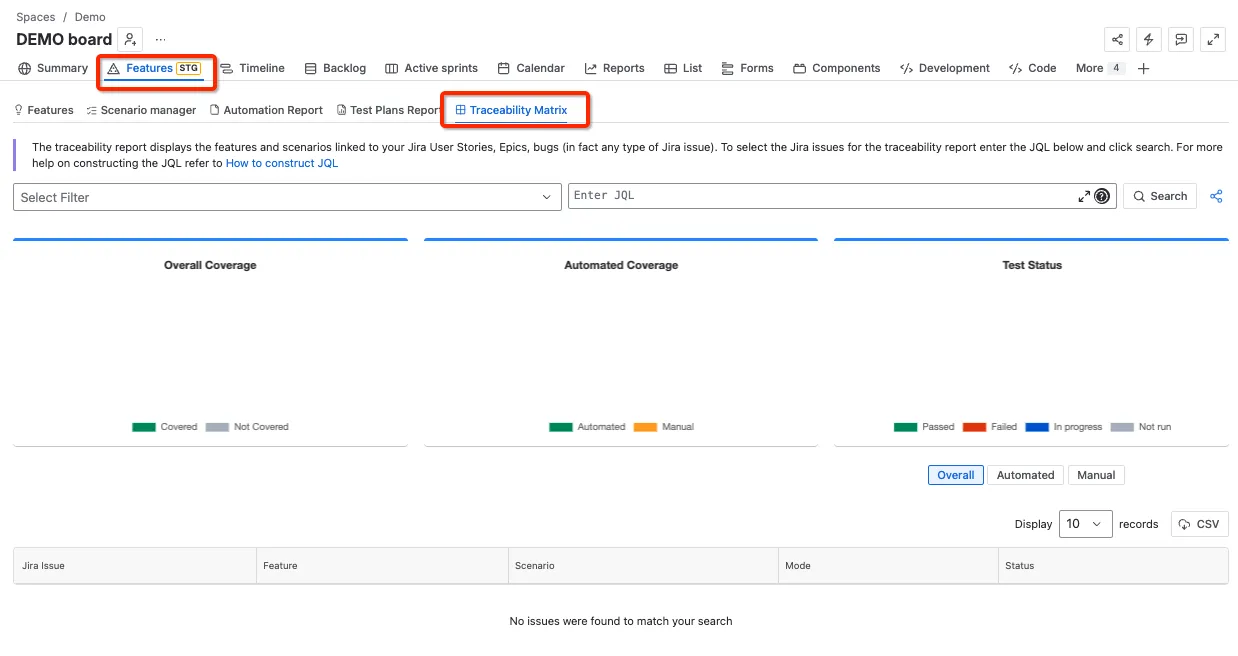This screenshot has height=656, width=1238.
Task: Go to the Components tab
Action: (837, 68)
